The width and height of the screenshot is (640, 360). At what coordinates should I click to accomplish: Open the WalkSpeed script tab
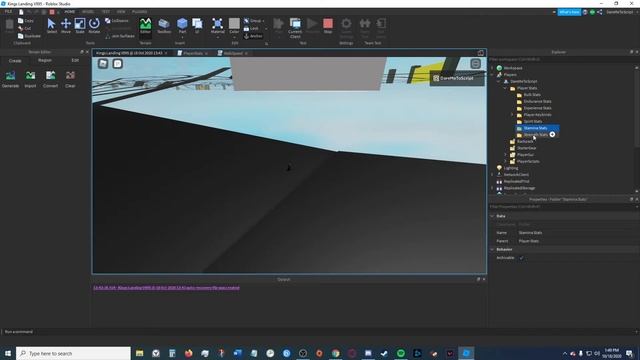point(233,53)
